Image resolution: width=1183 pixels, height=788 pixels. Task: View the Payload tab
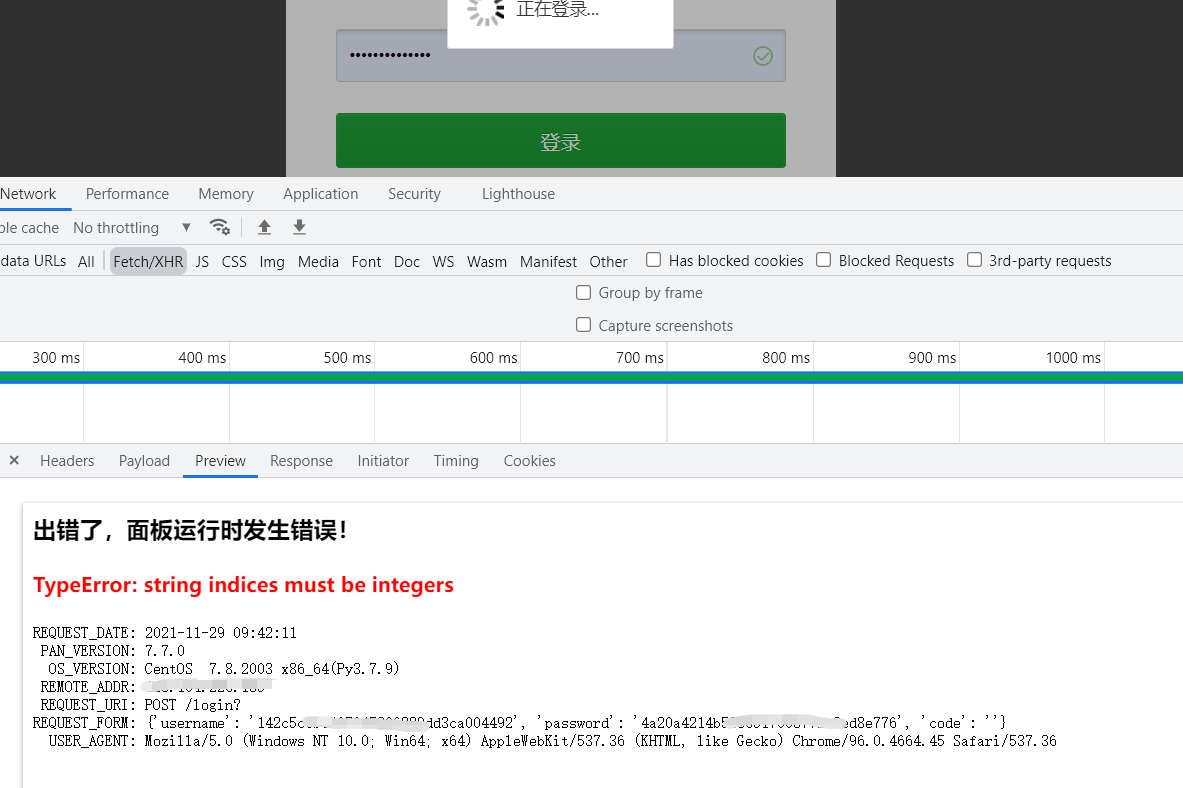[144, 460]
